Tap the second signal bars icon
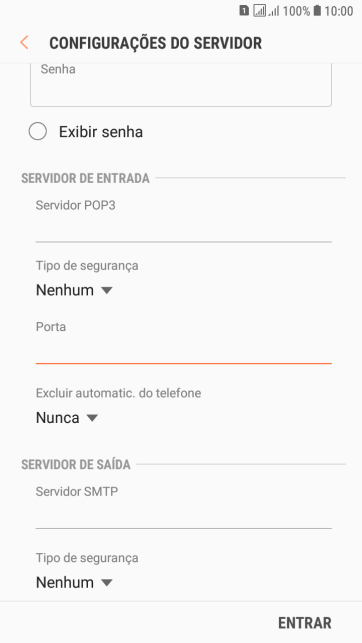The width and height of the screenshot is (362, 643). pos(274,11)
